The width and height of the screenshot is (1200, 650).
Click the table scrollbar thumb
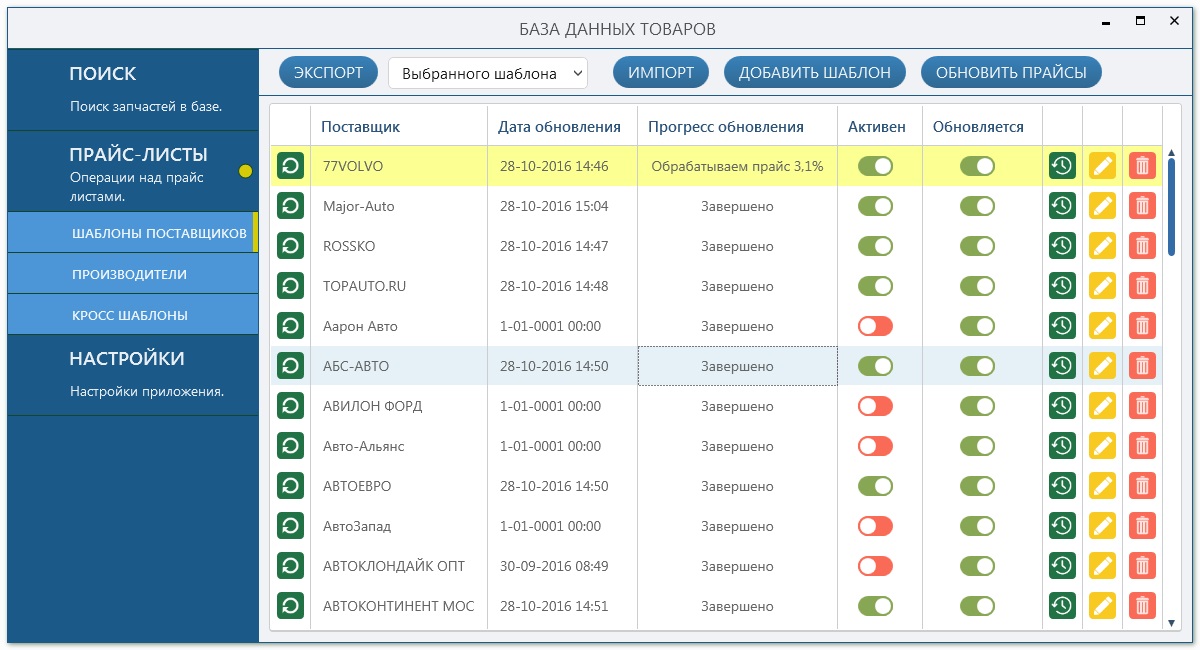point(1172,206)
